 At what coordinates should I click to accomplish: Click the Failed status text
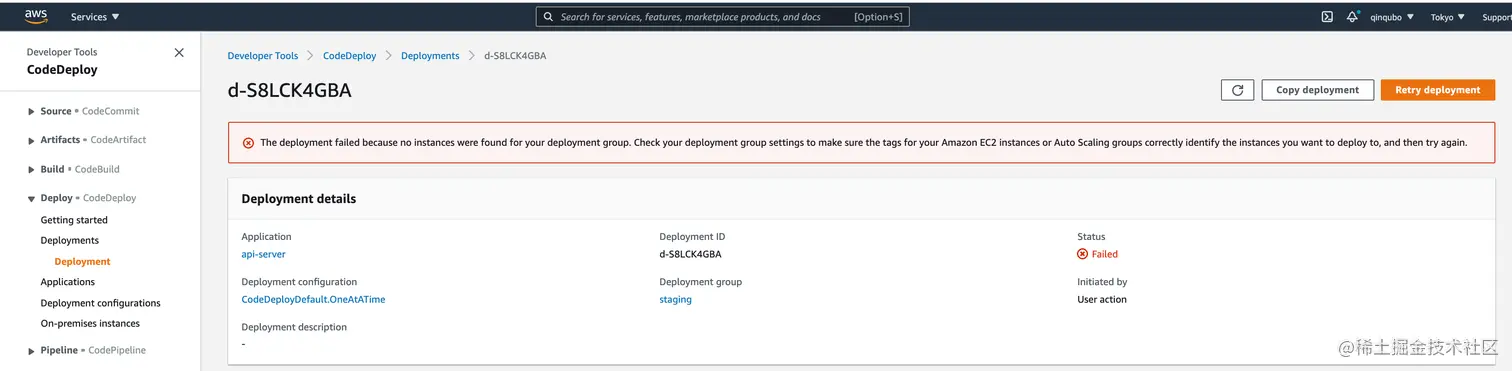coord(1105,254)
